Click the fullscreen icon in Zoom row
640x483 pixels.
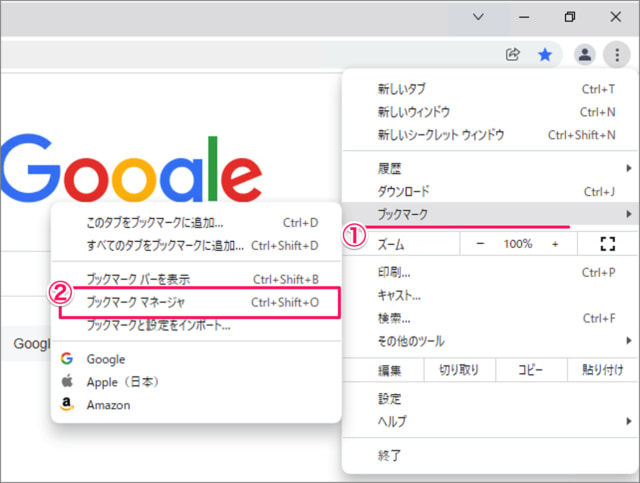[607, 244]
